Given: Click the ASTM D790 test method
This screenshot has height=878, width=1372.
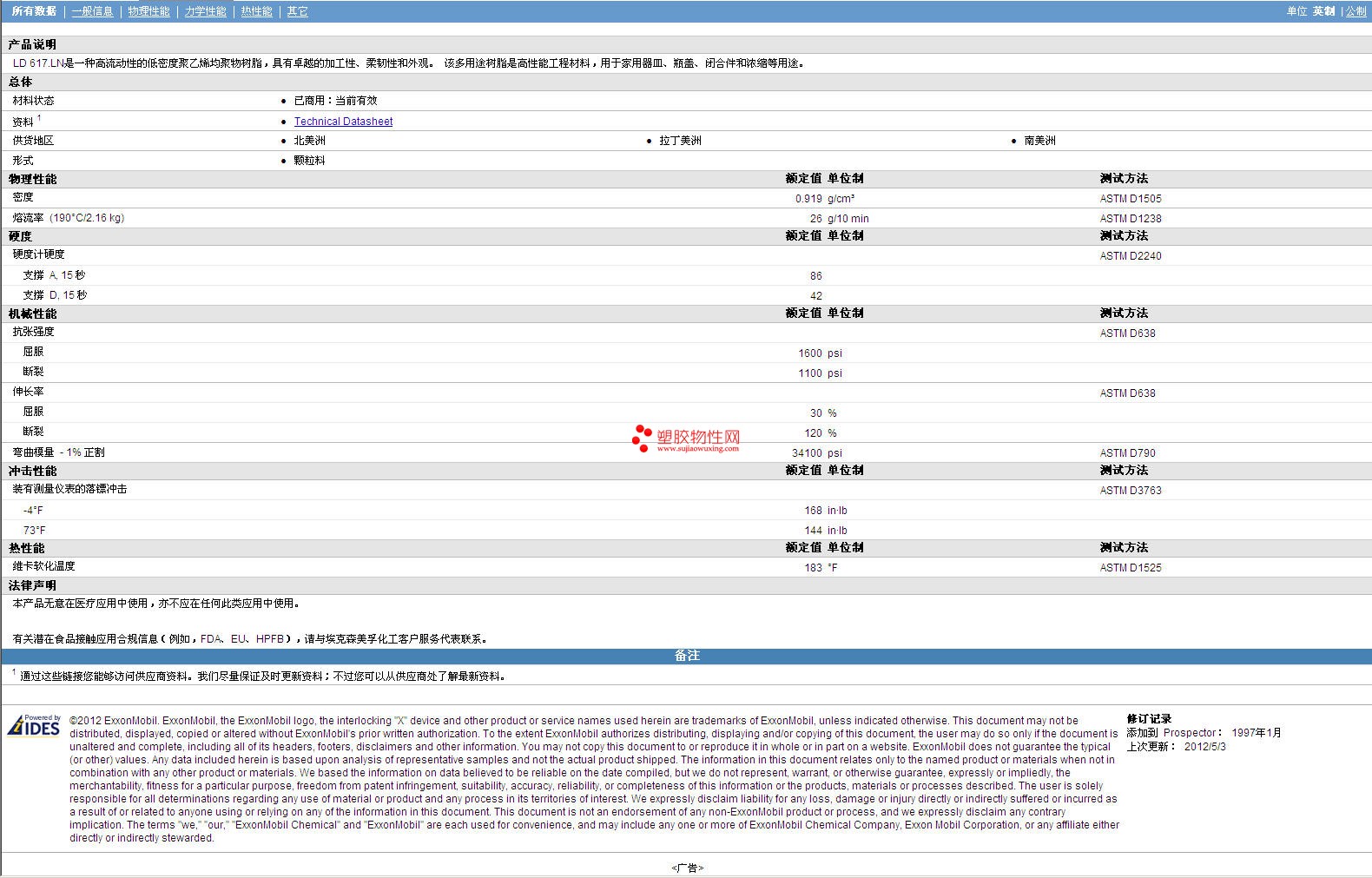Looking at the screenshot, I should coord(1127,453).
